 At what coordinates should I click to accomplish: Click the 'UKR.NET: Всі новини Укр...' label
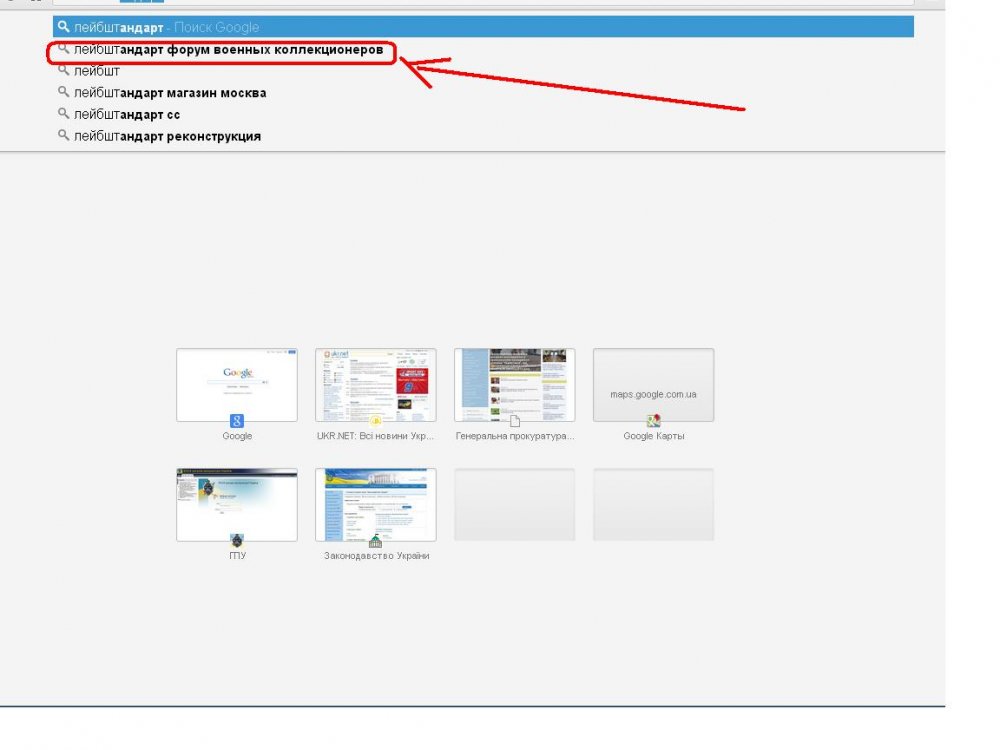[x=376, y=436]
